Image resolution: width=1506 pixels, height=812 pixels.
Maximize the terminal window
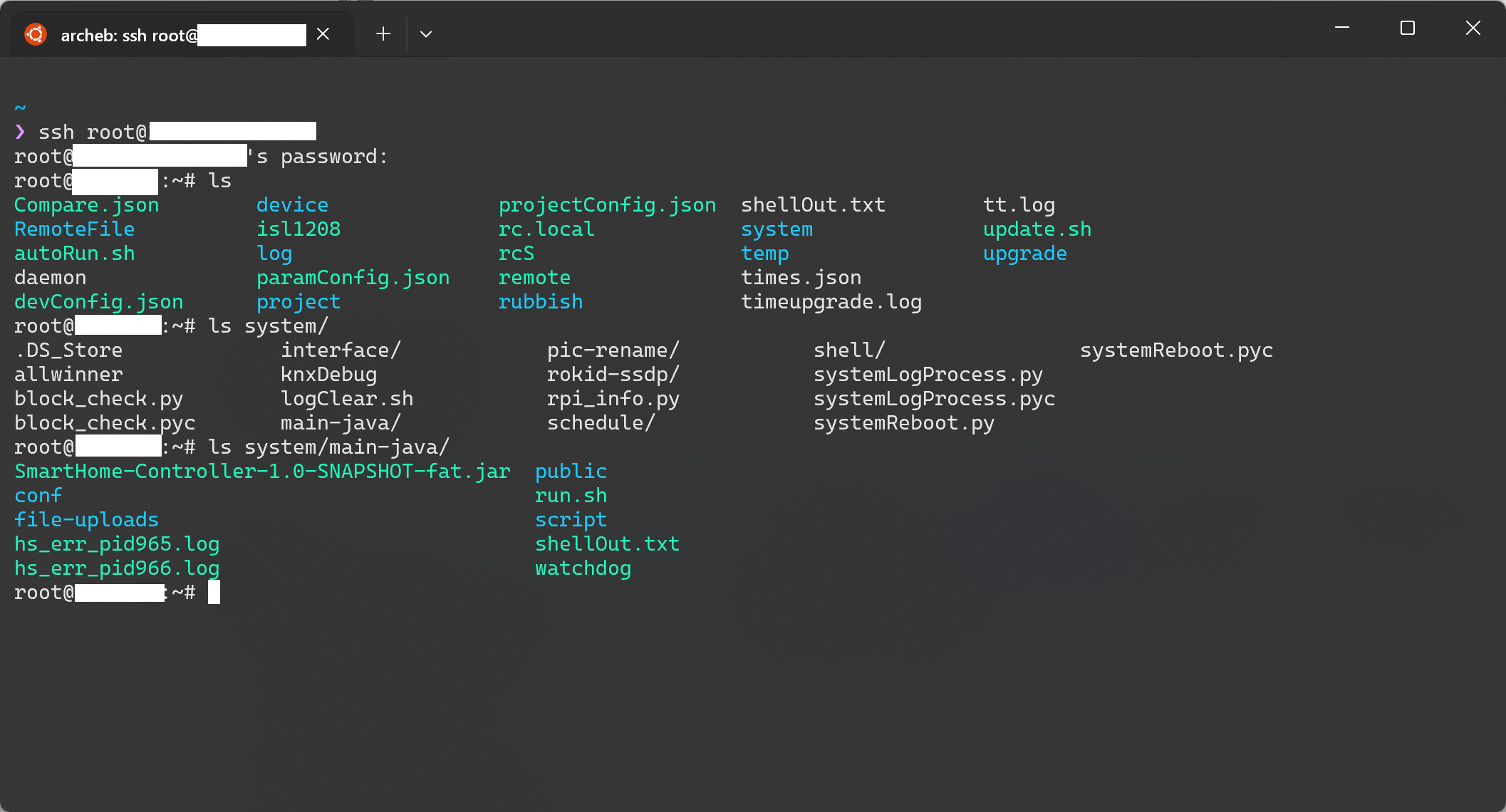(1408, 28)
